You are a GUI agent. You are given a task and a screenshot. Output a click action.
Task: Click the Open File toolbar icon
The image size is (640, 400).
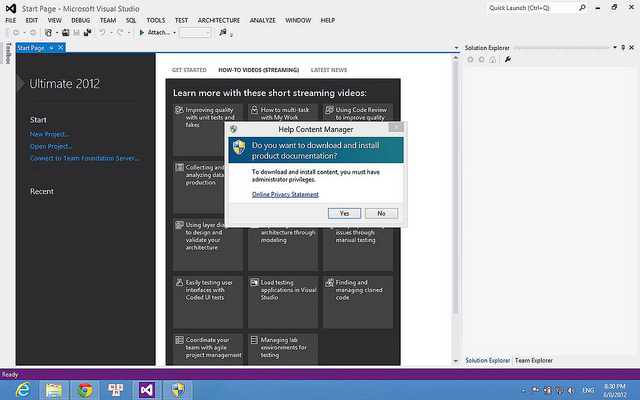click(65, 33)
